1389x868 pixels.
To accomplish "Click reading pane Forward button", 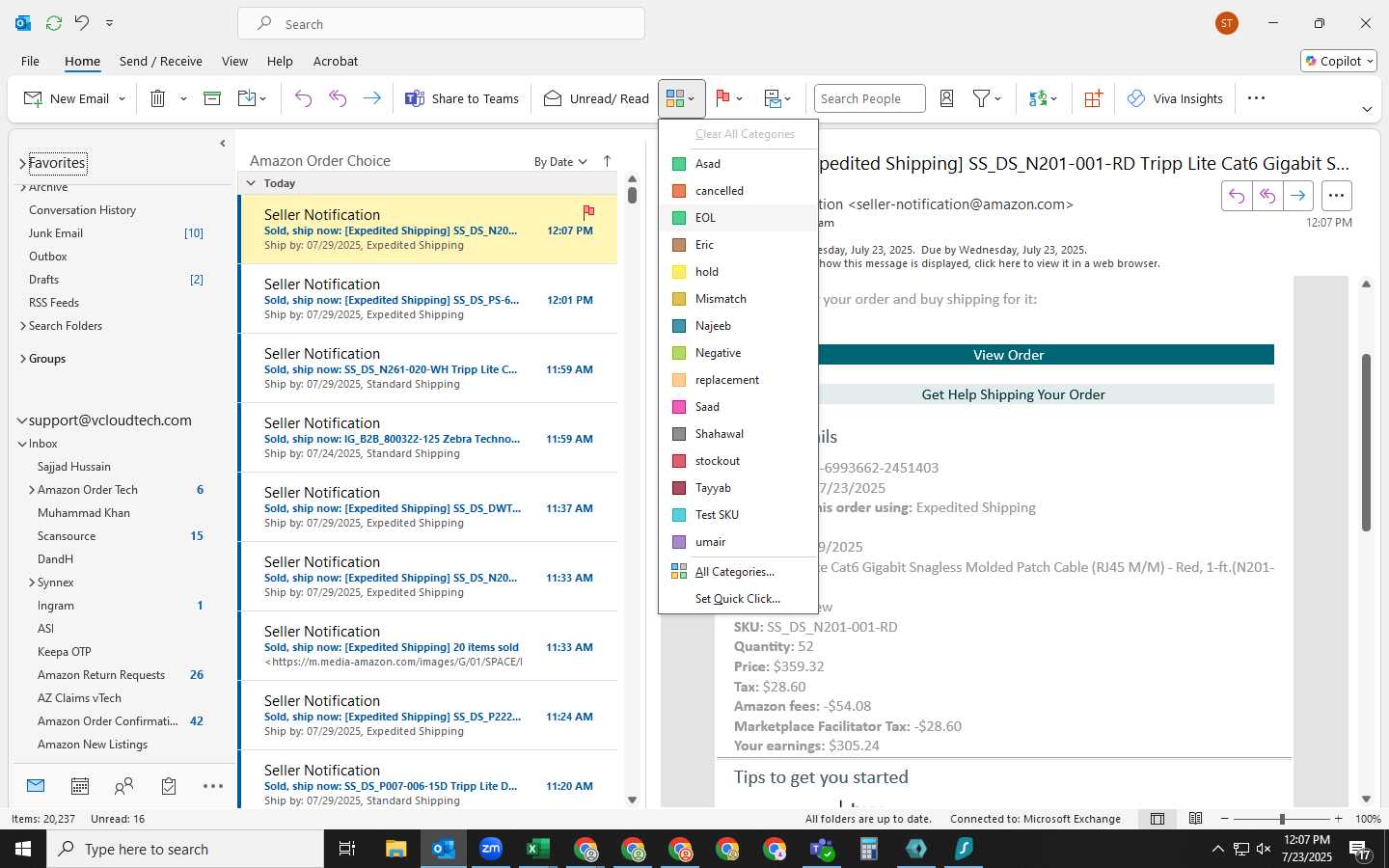I will [x=1298, y=196].
